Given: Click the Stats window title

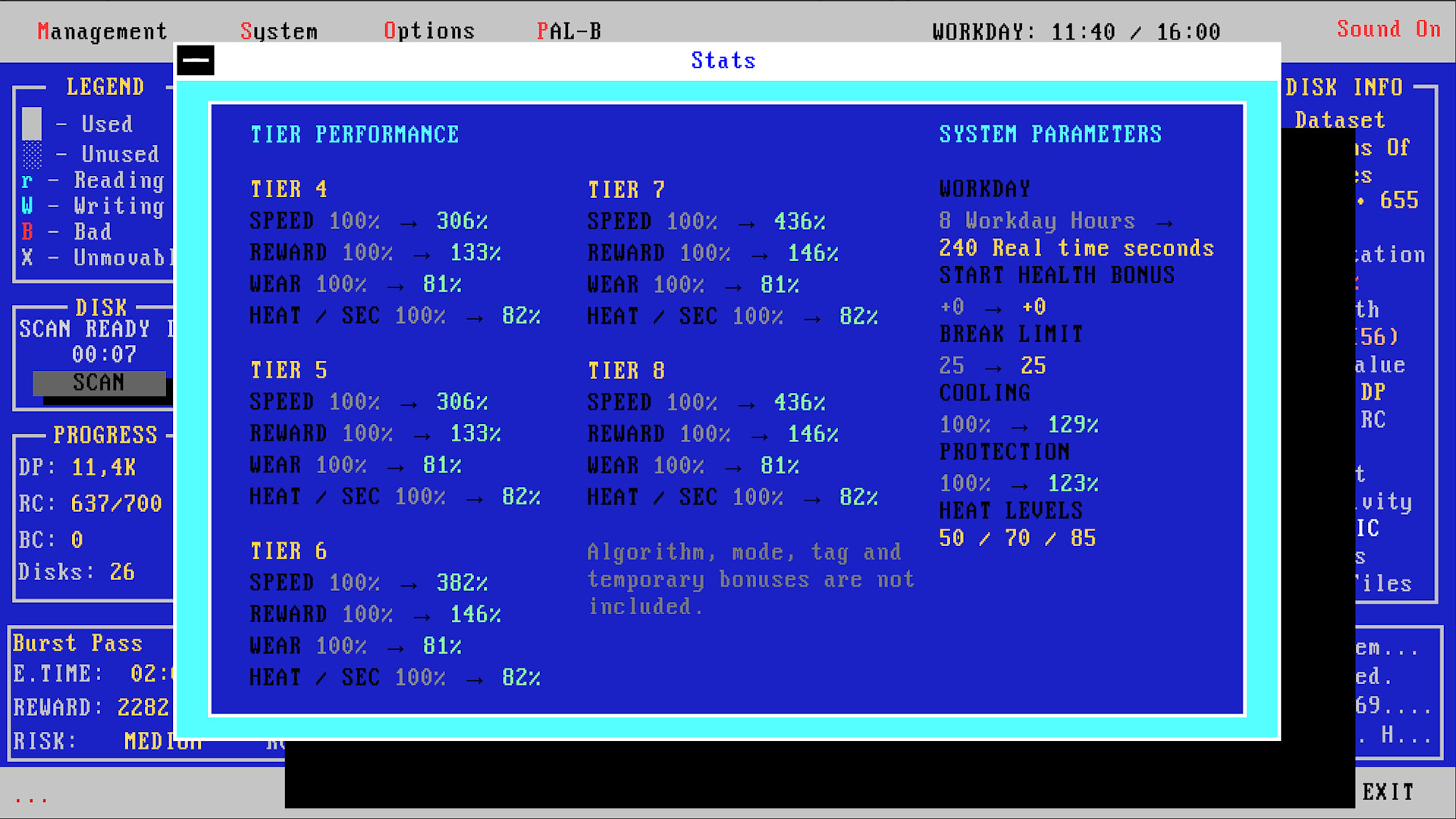Looking at the screenshot, I should 723,61.
